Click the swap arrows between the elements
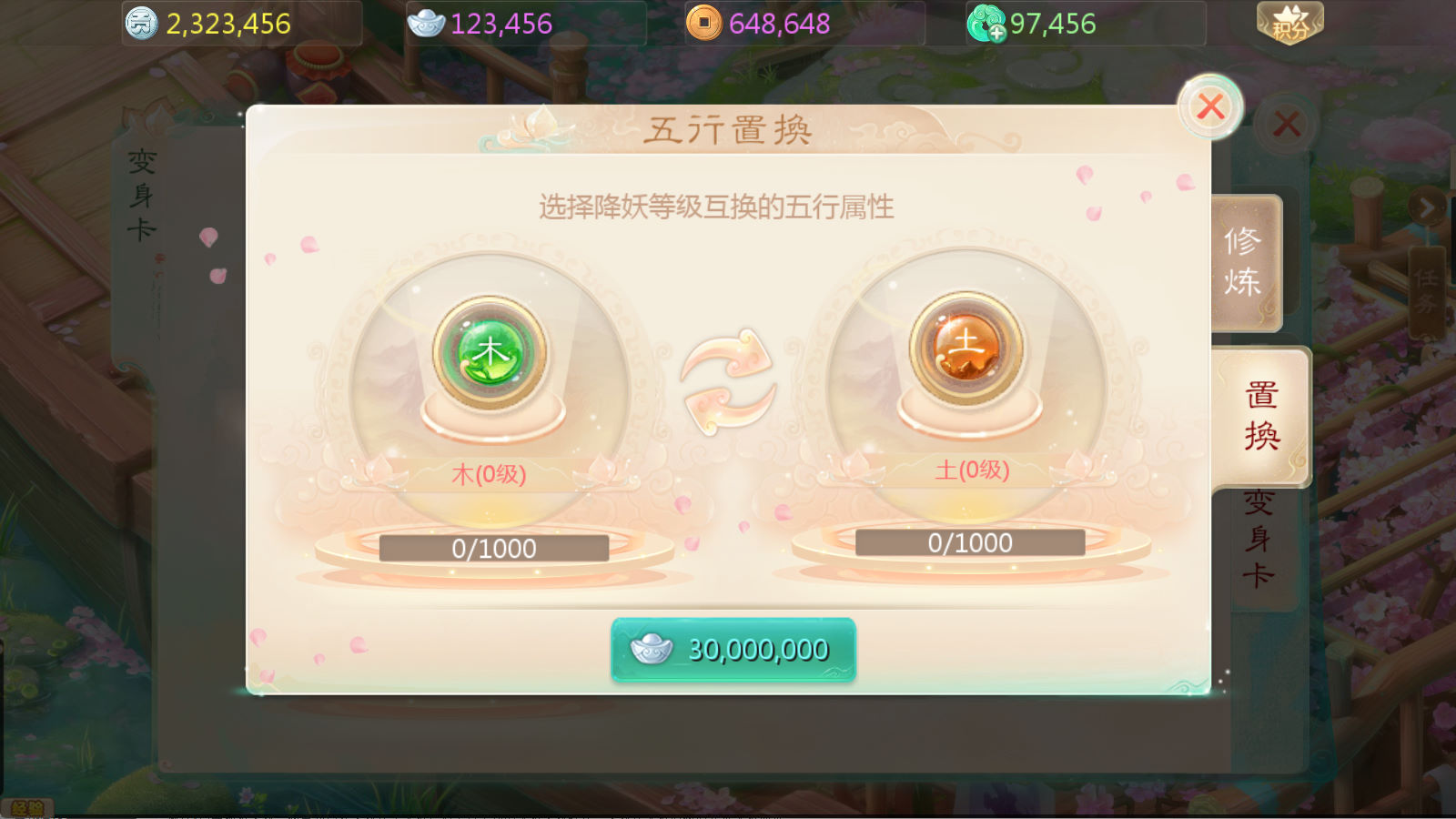 click(x=728, y=382)
